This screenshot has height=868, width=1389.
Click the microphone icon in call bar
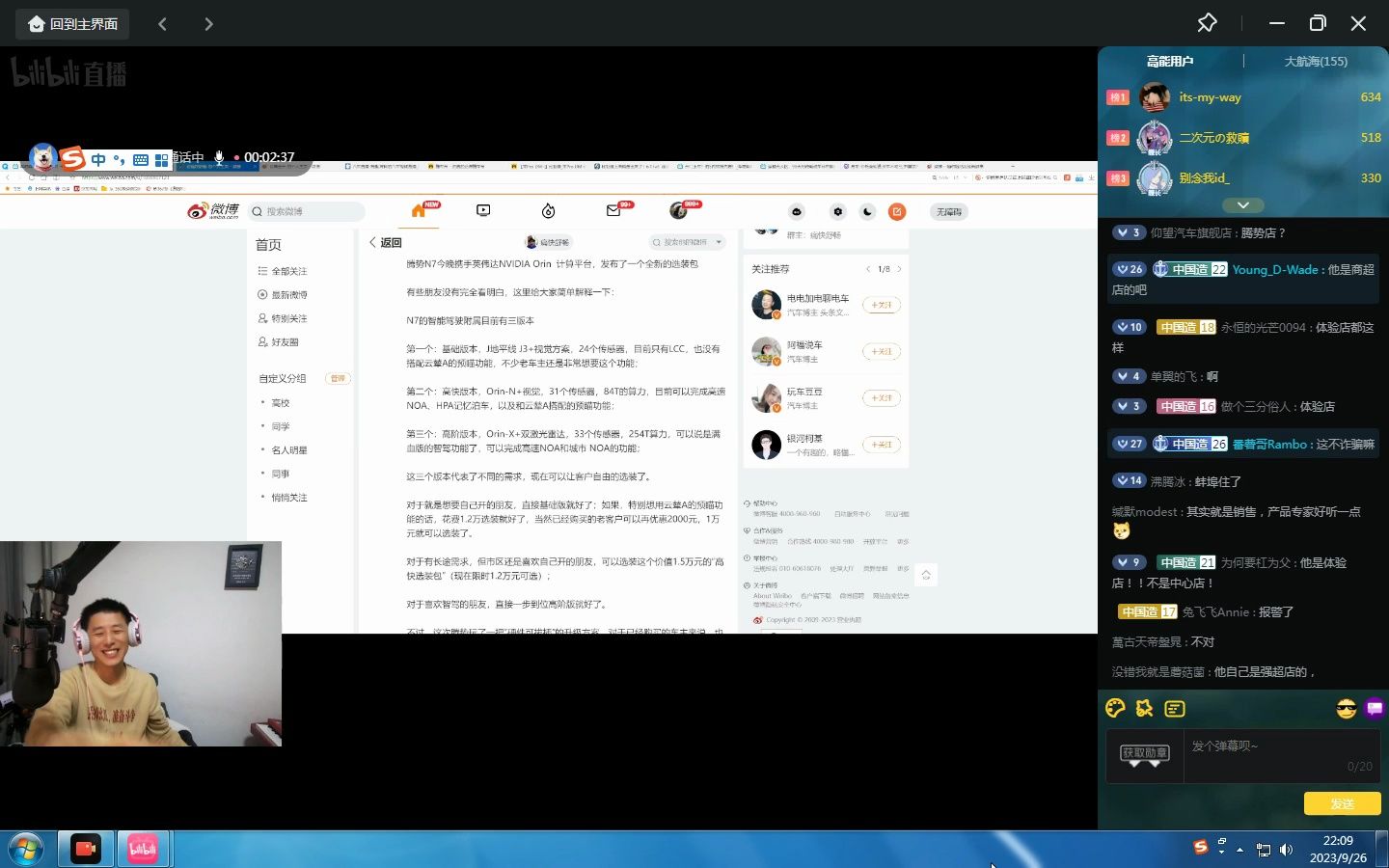(219, 157)
